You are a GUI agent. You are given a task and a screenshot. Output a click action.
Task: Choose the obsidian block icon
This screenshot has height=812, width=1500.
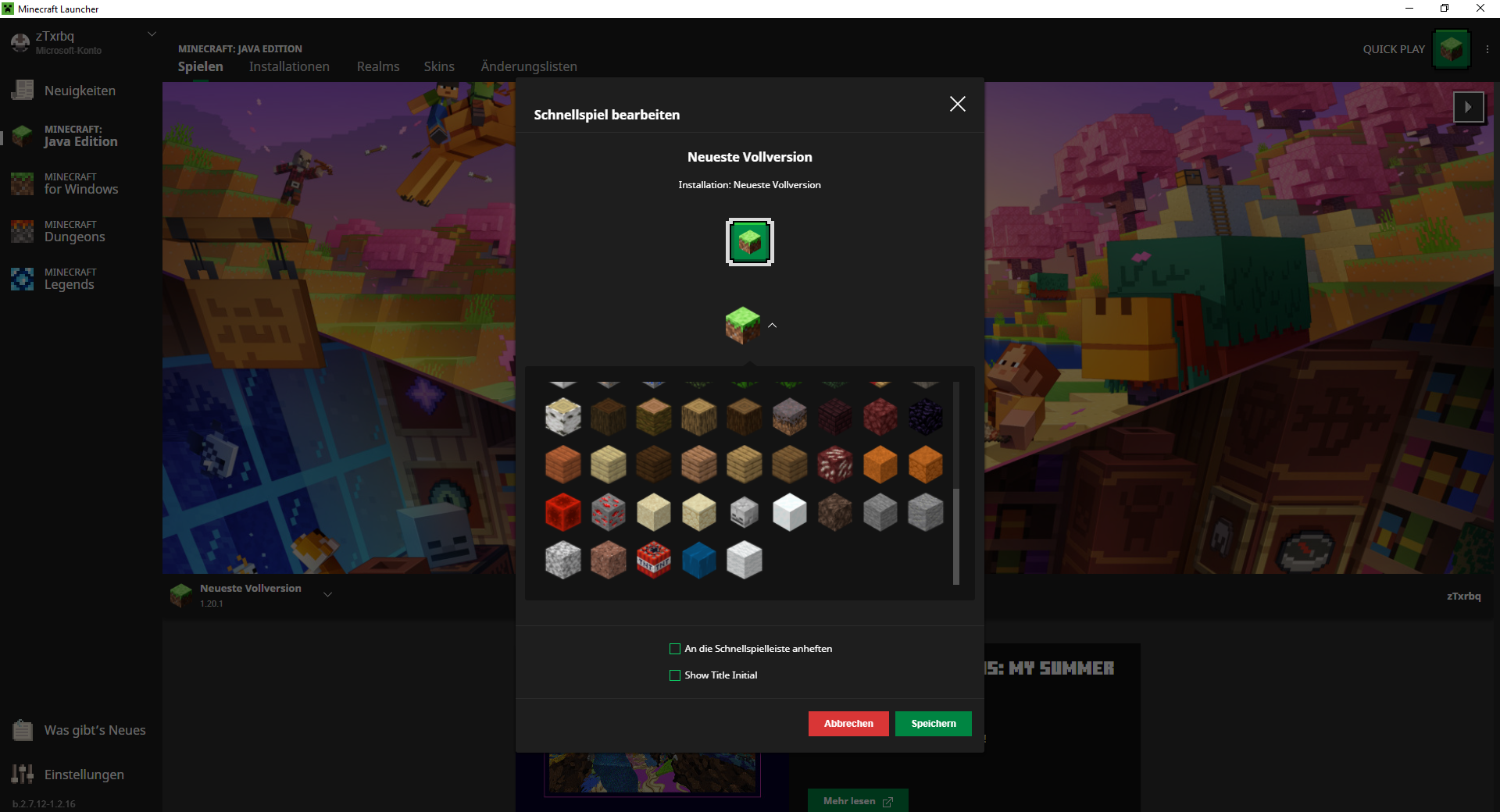[926, 416]
